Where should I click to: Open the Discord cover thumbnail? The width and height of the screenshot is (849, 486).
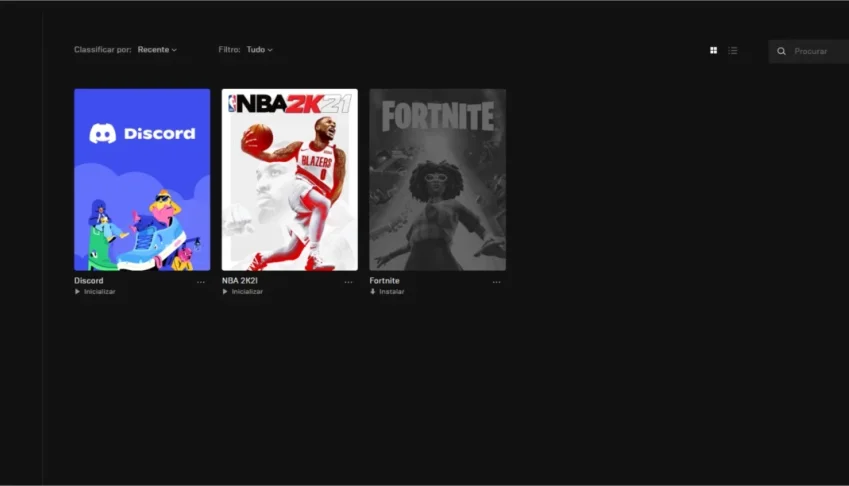(142, 180)
